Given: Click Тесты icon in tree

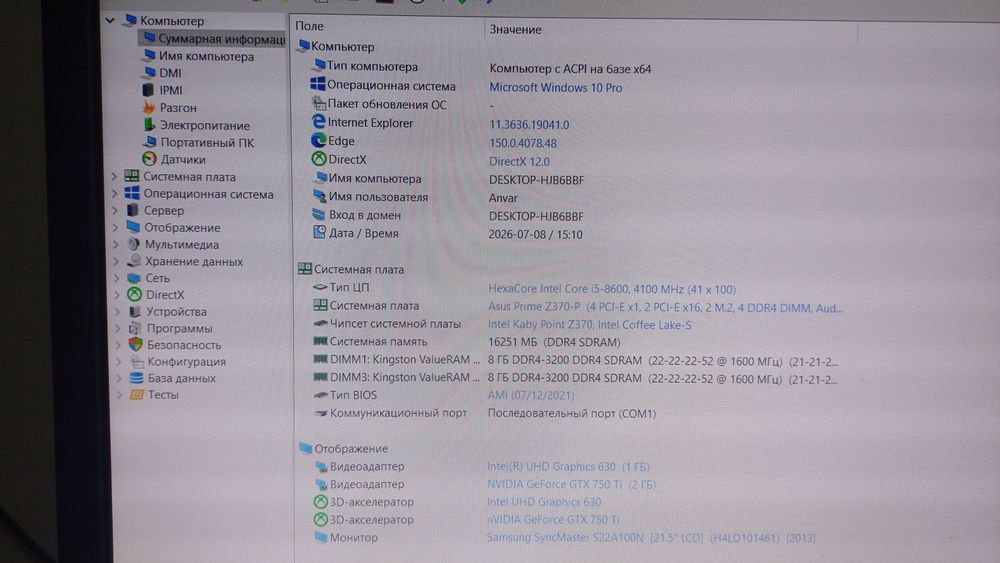Looking at the screenshot, I should [x=137, y=394].
